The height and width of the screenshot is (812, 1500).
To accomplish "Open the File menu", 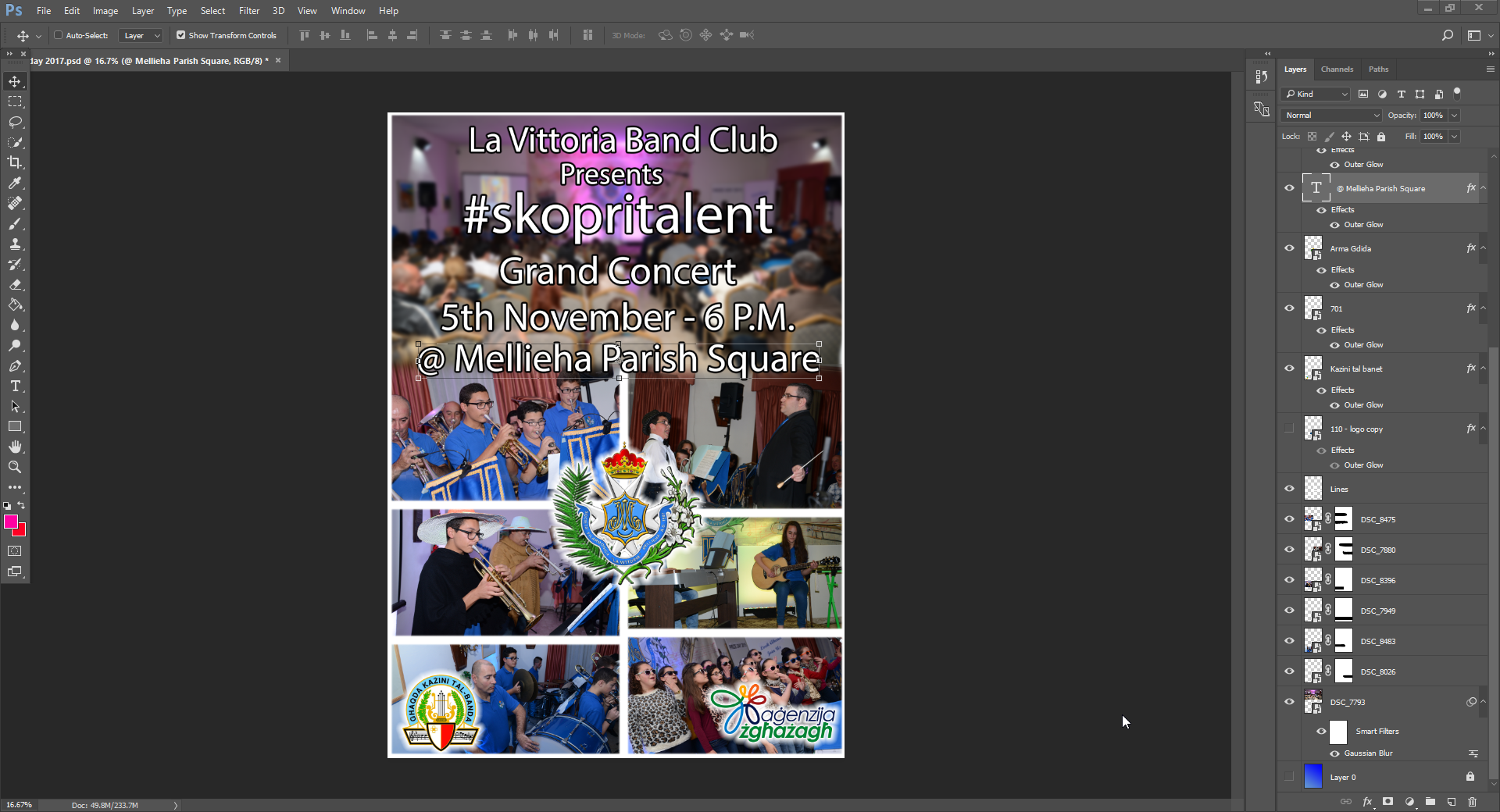I will pos(44,11).
